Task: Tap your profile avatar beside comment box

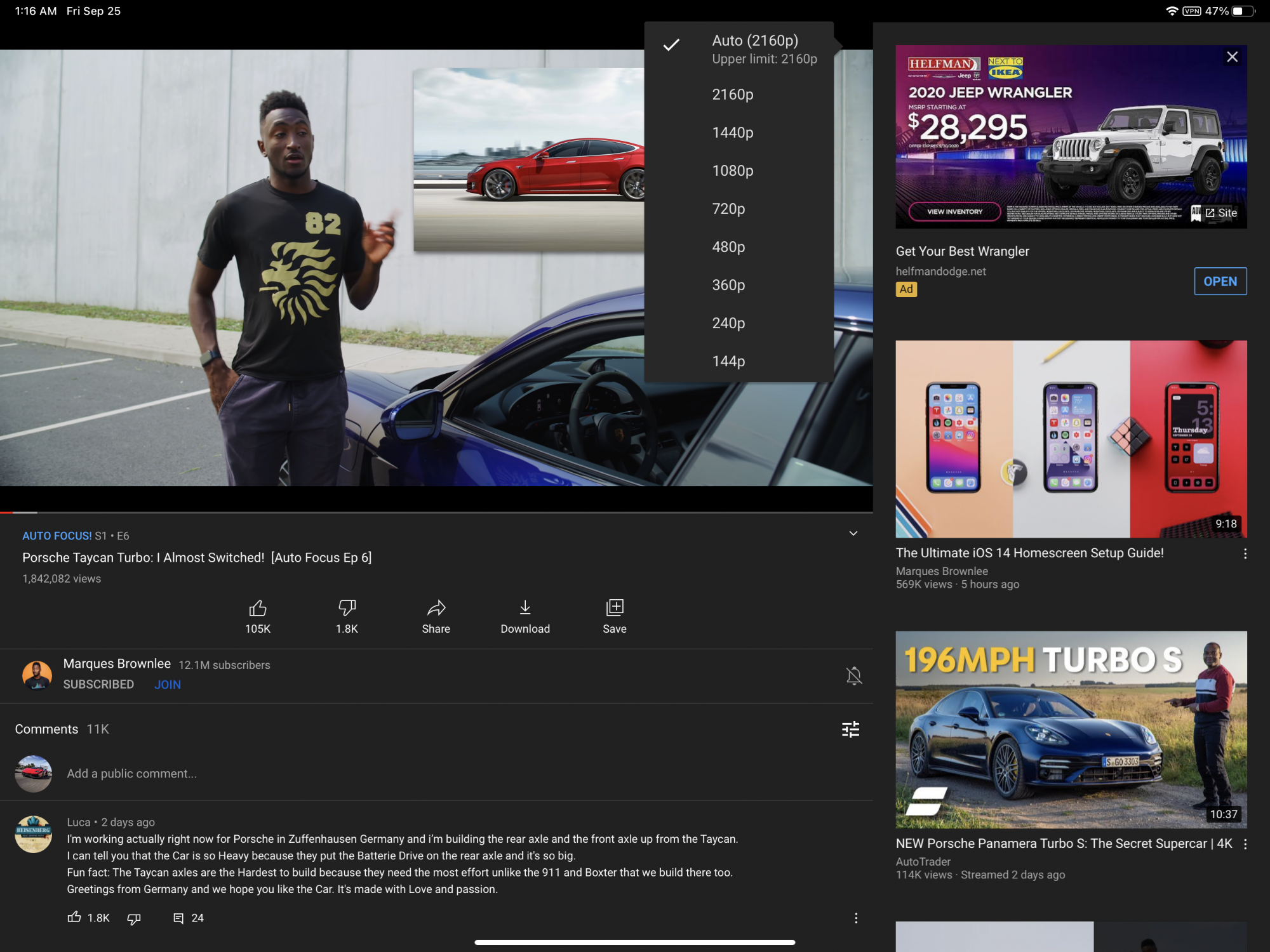Action: [x=34, y=774]
